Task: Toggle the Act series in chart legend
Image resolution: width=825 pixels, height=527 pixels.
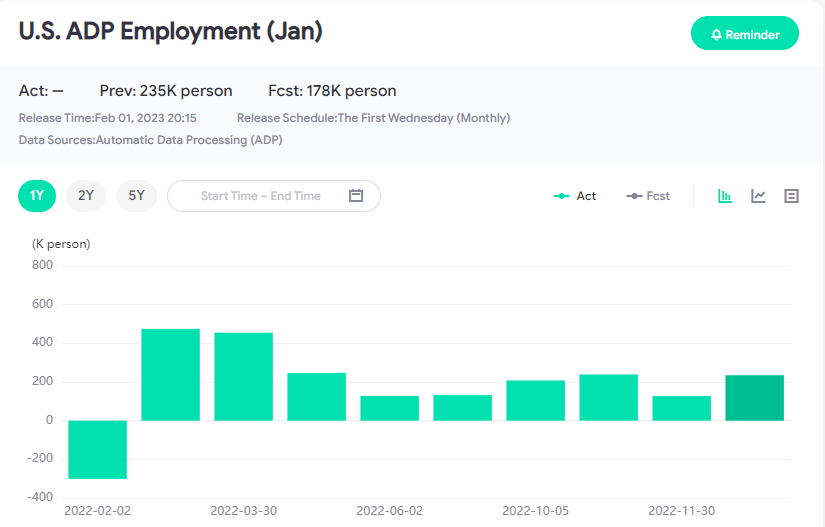Action: (x=575, y=196)
